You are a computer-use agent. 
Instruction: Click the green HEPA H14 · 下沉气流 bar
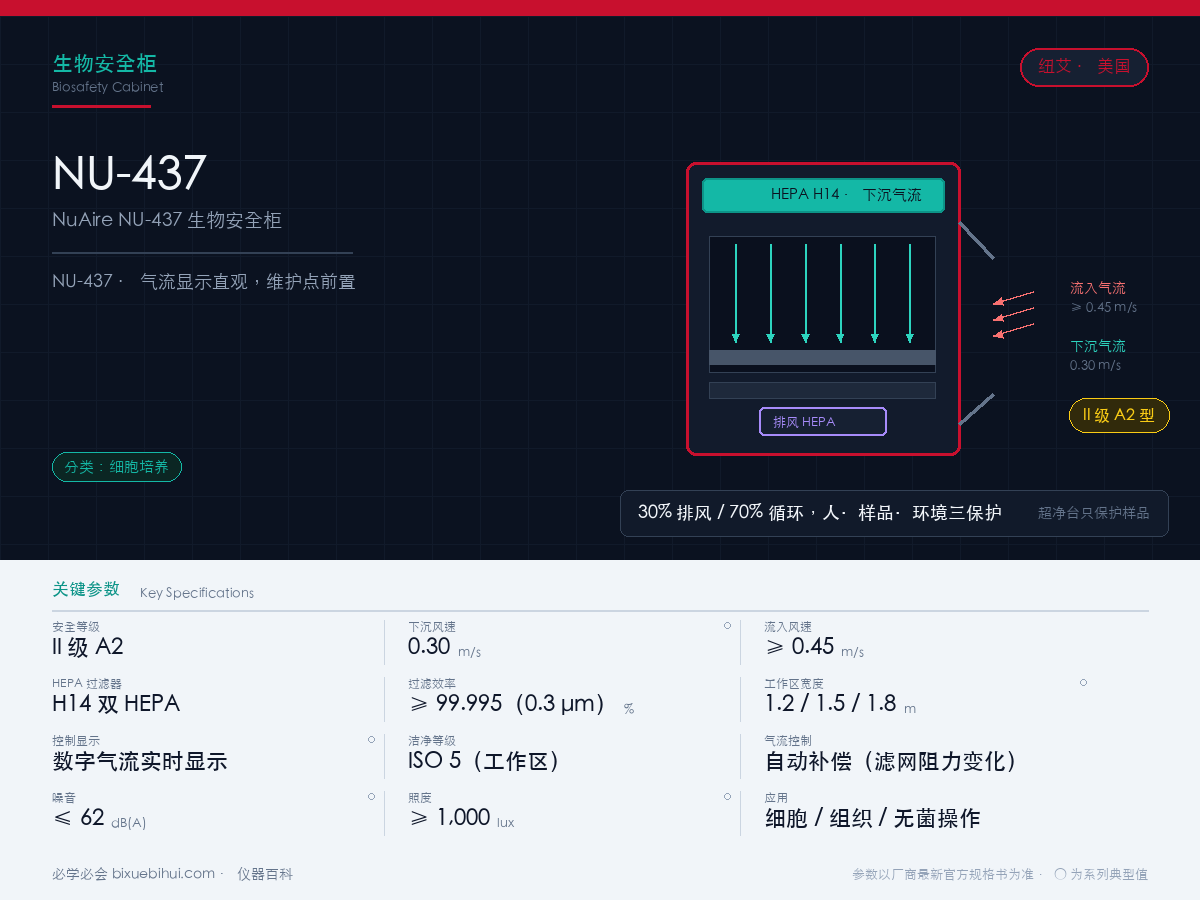pyautogui.click(x=823, y=195)
